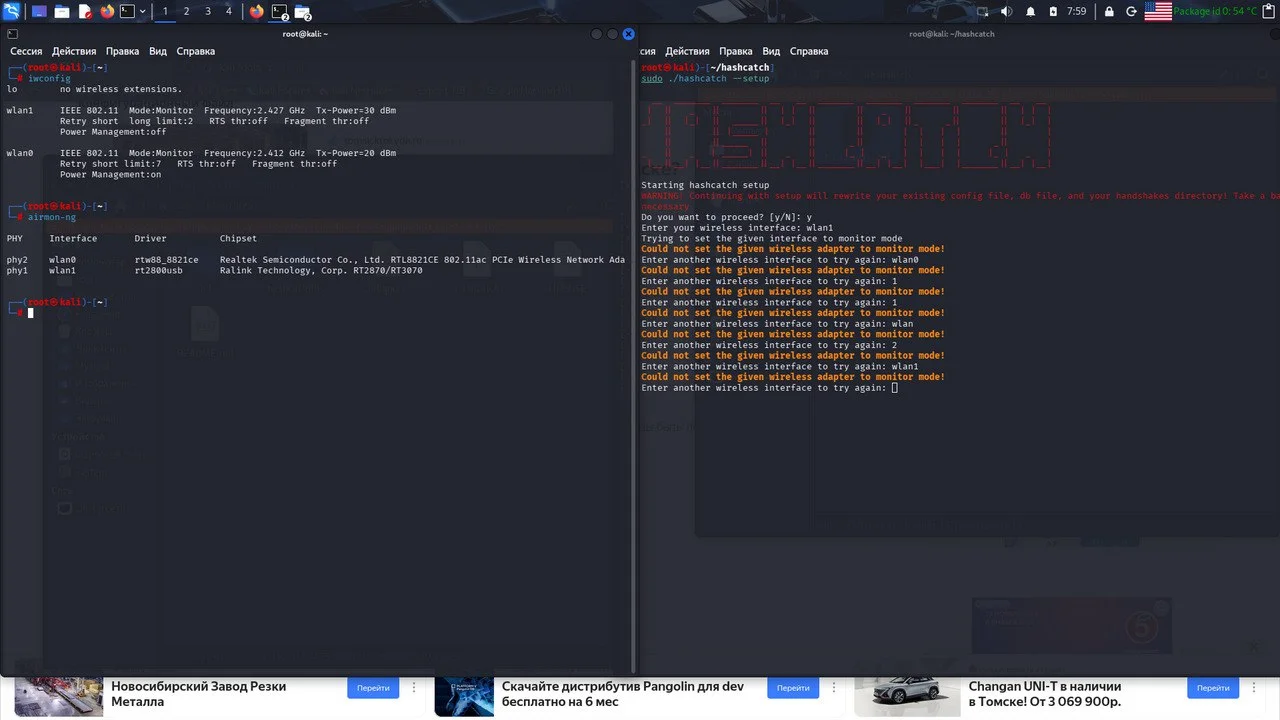1280x720 pixels.
Task: Click the US flag keyboard layout icon
Action: pos(1157,12)
